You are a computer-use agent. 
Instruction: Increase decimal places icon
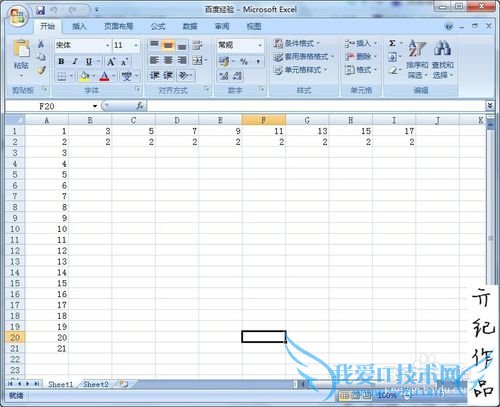224,76
